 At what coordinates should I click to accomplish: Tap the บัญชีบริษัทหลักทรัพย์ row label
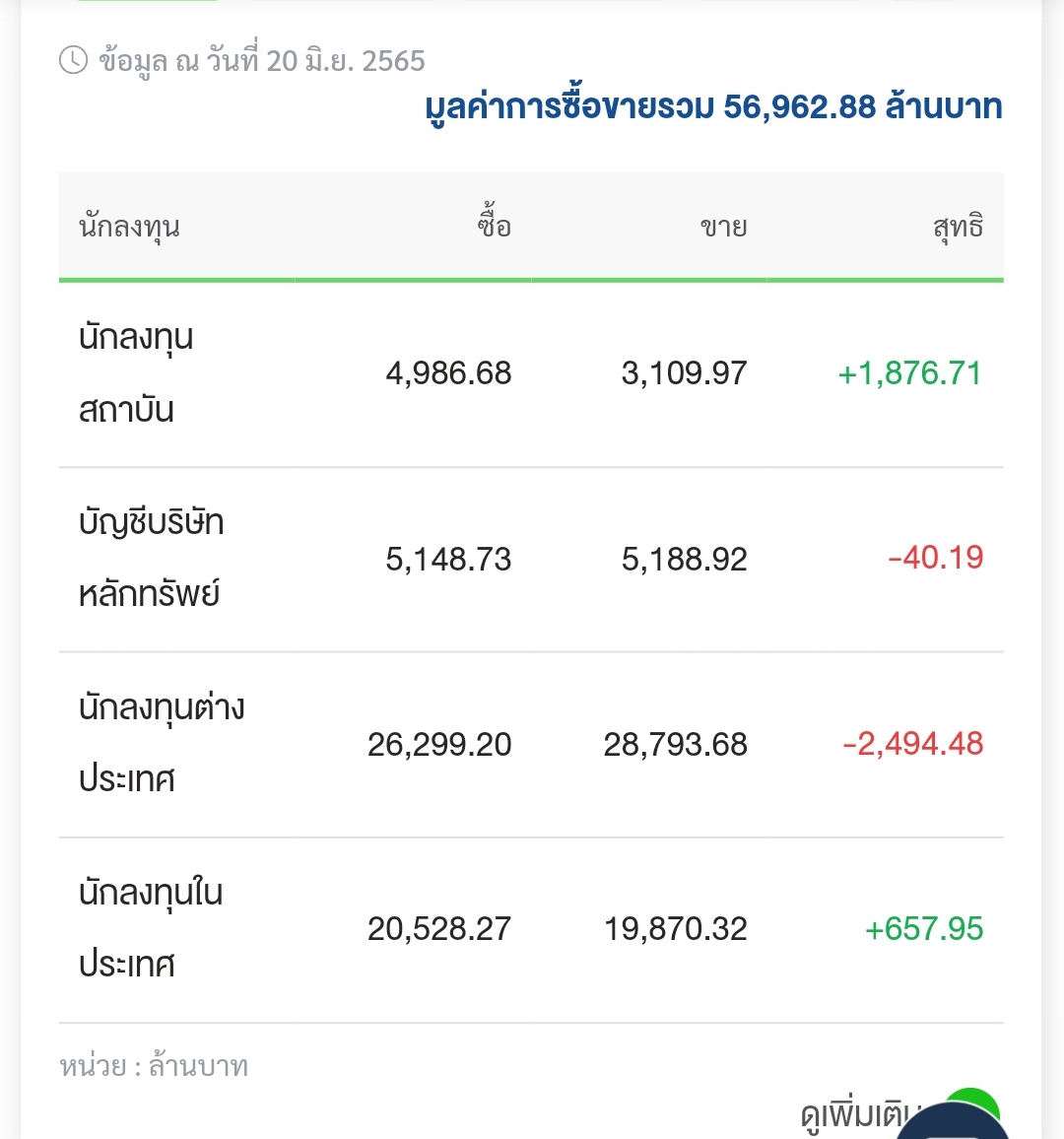pos(151,559)
